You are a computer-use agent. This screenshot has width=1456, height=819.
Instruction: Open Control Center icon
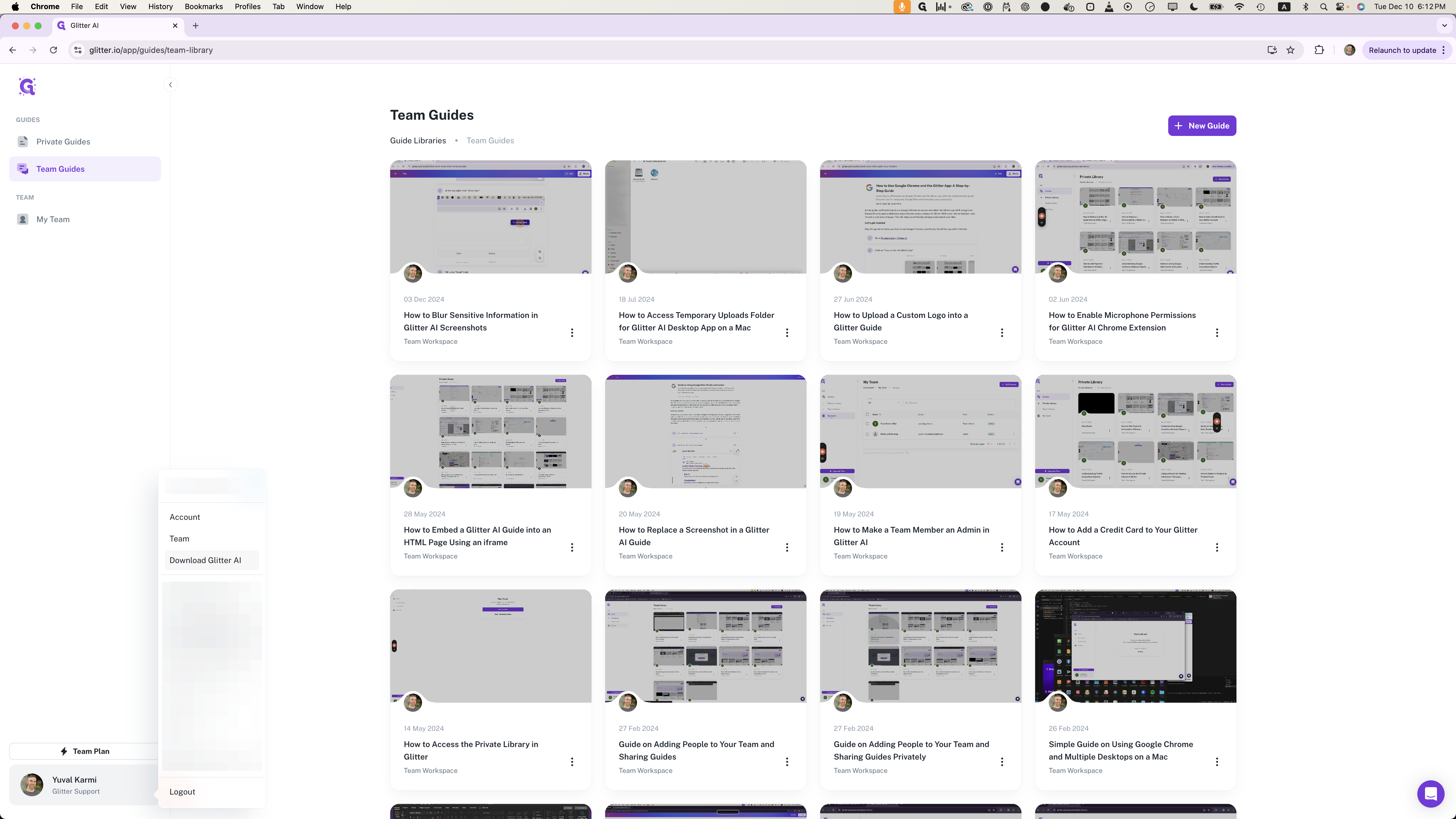tap(1340, 7)
